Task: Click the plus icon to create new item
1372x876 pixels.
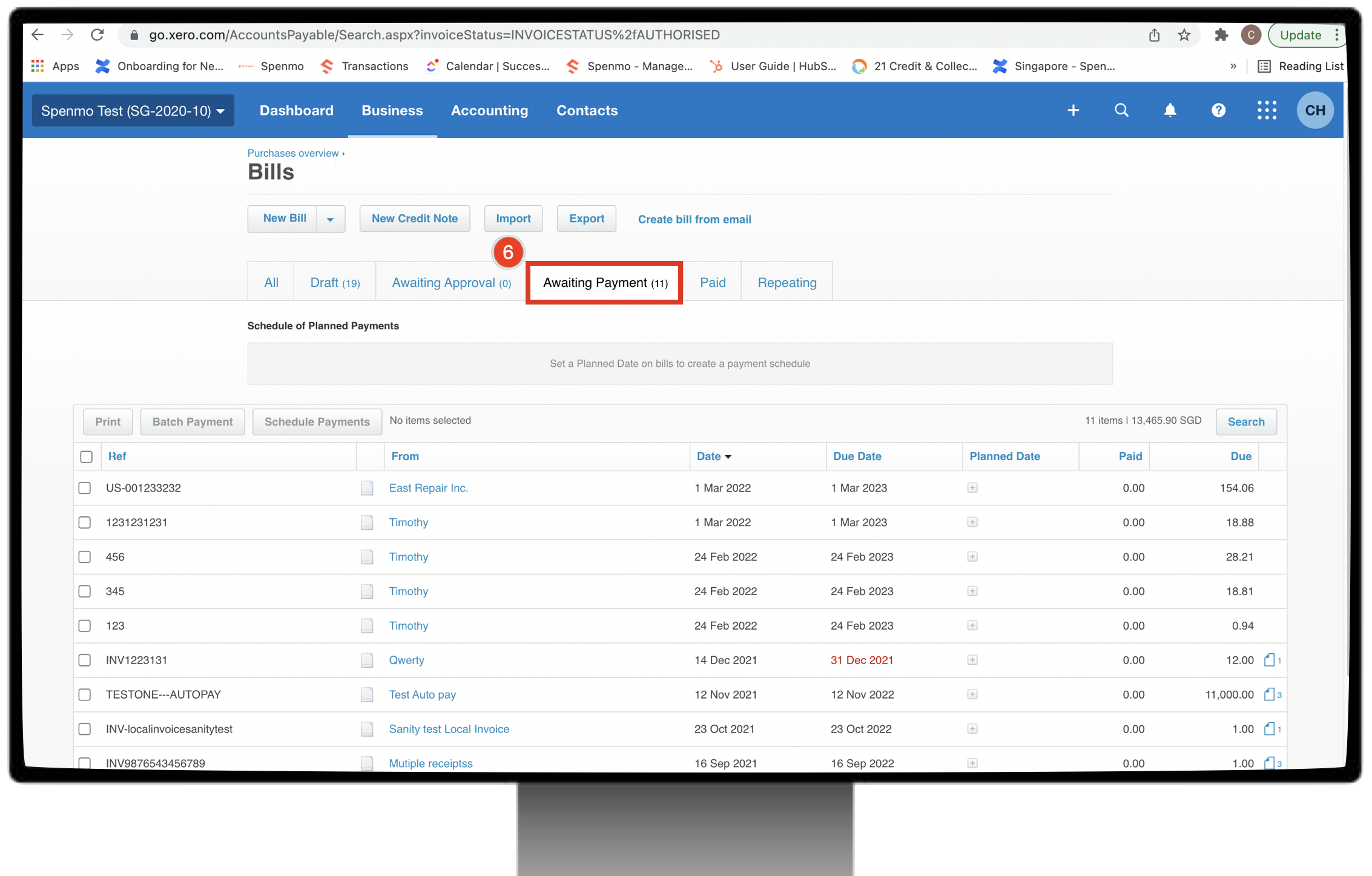Action: pyautogui.click(x=1073, y=110)
